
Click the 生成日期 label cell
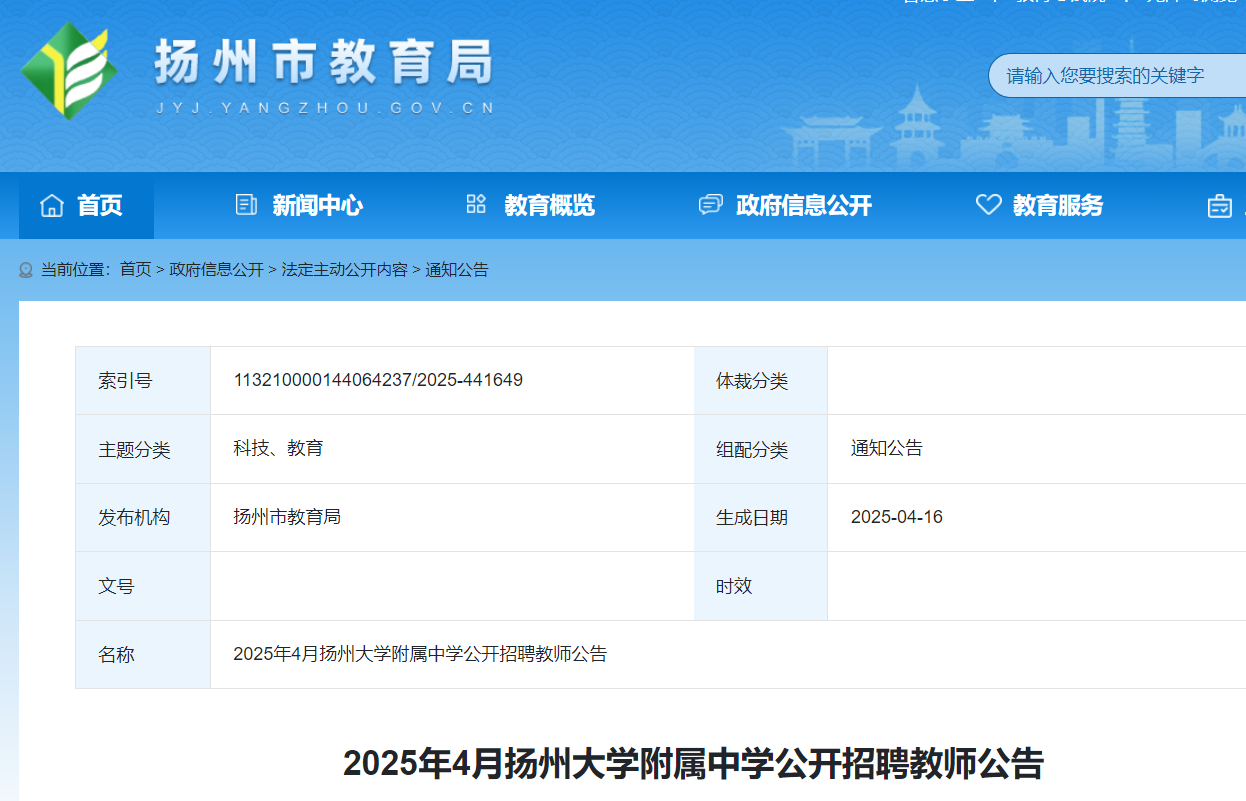761,517
